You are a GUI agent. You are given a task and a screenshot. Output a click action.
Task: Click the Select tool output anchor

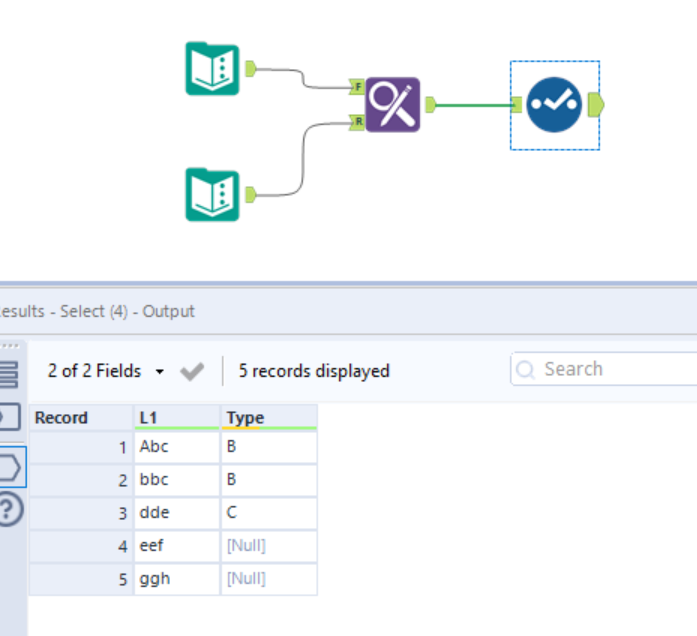[596, 105]
